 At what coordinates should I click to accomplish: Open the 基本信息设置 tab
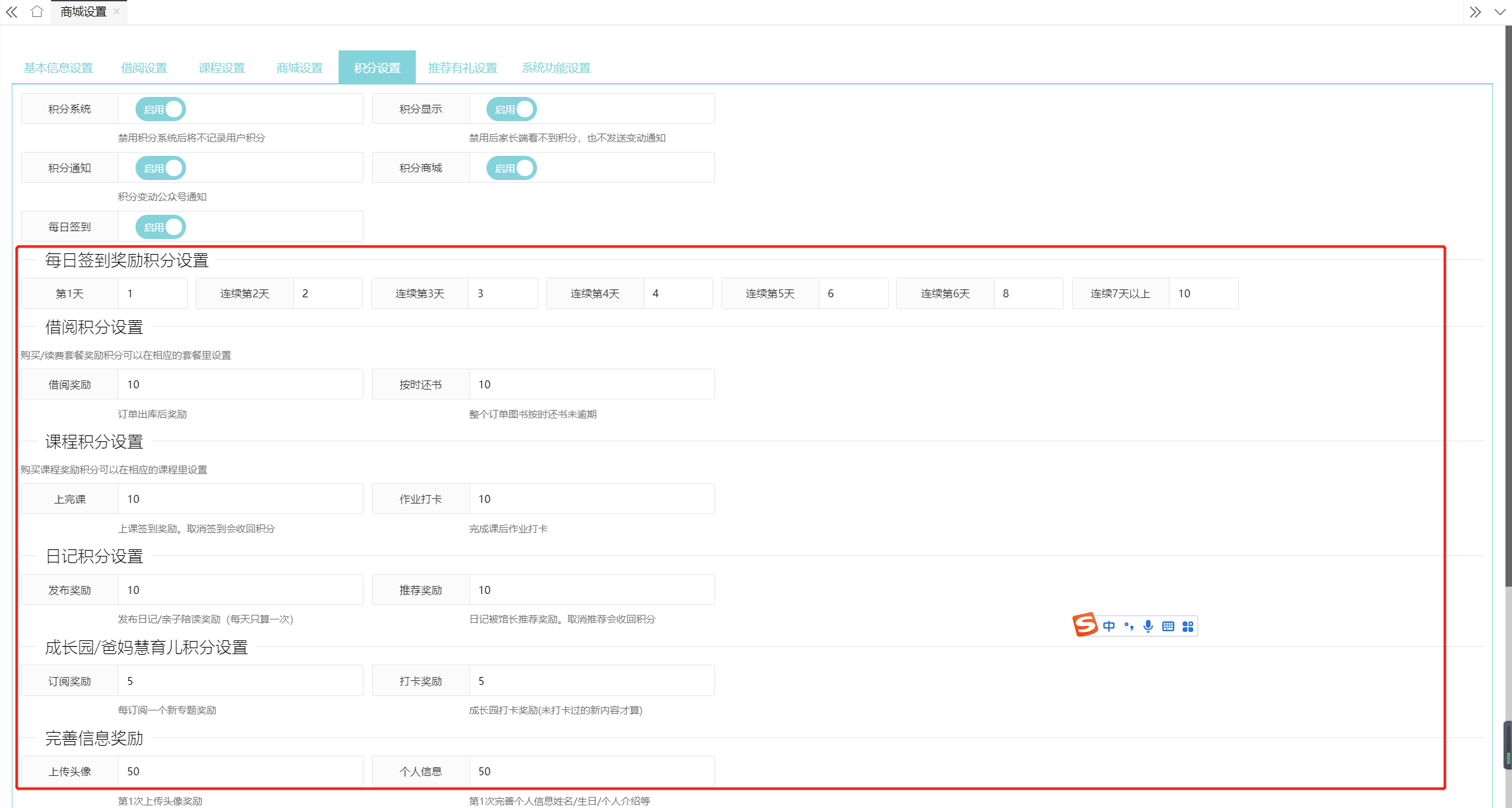click(58, 67)
